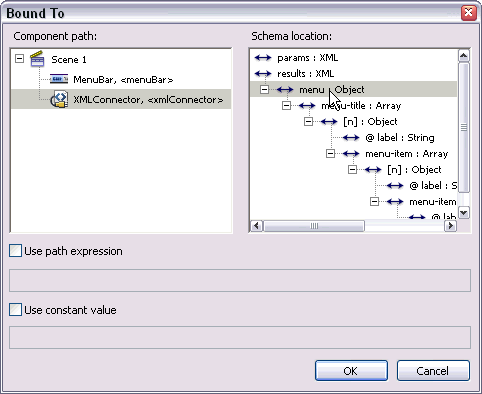The image size is (482, 394).
Task: Confirm the binding with OK
Action: 351,370
